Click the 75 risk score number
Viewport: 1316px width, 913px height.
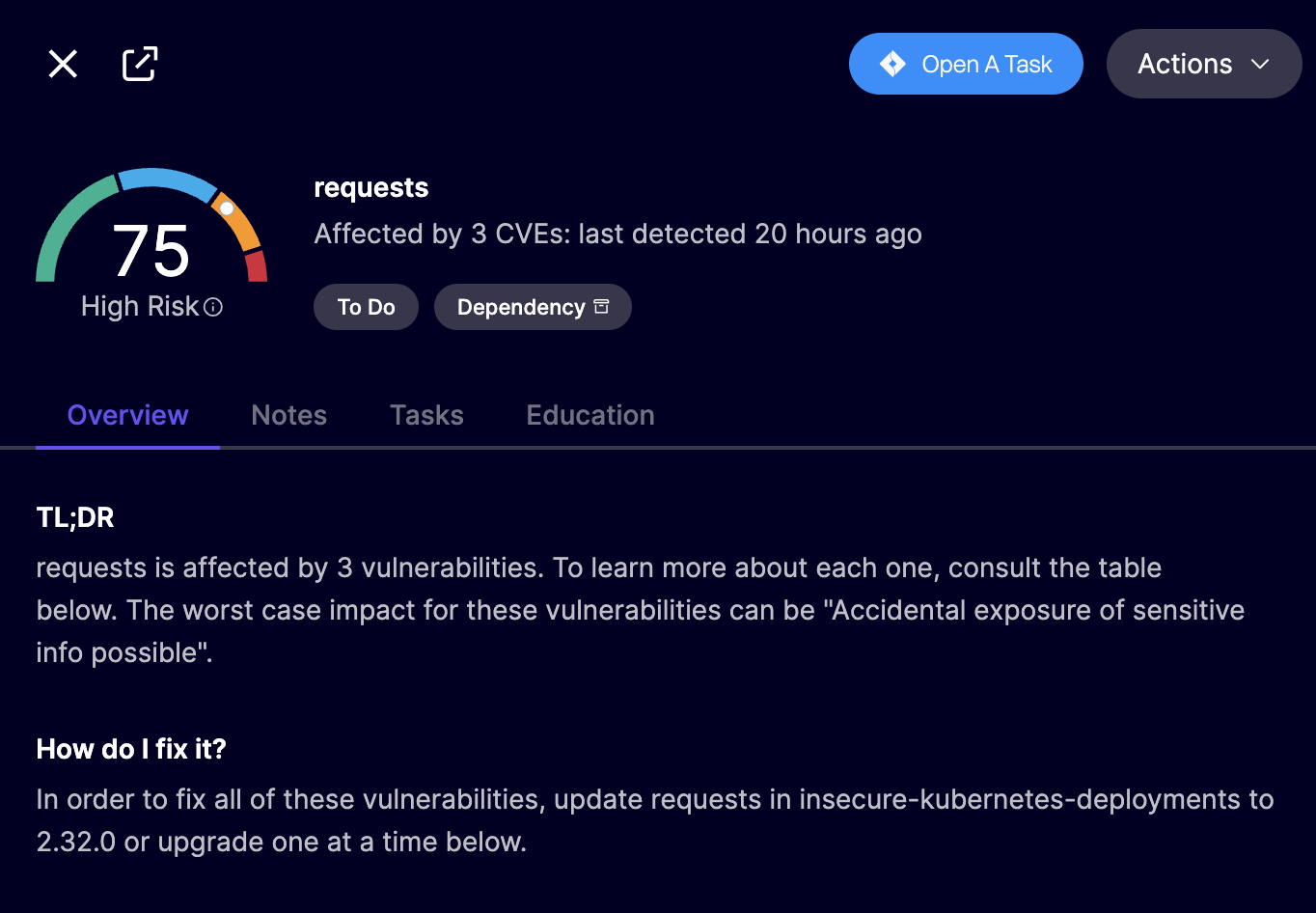151,252
